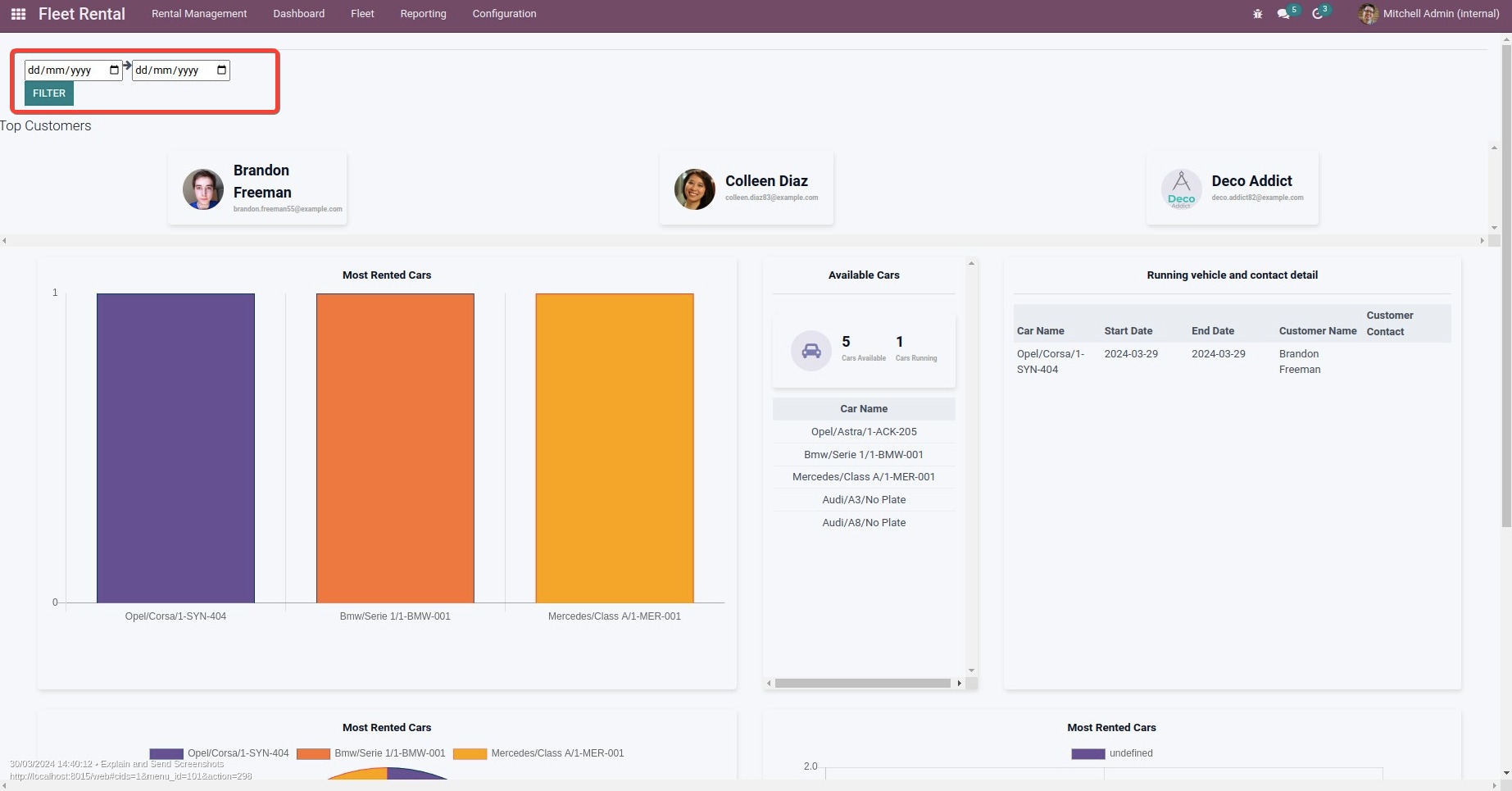Click Brandon Freeman in running vehicles table
The height and width of the screenshot is (791, 1512).
(1300, 361)
